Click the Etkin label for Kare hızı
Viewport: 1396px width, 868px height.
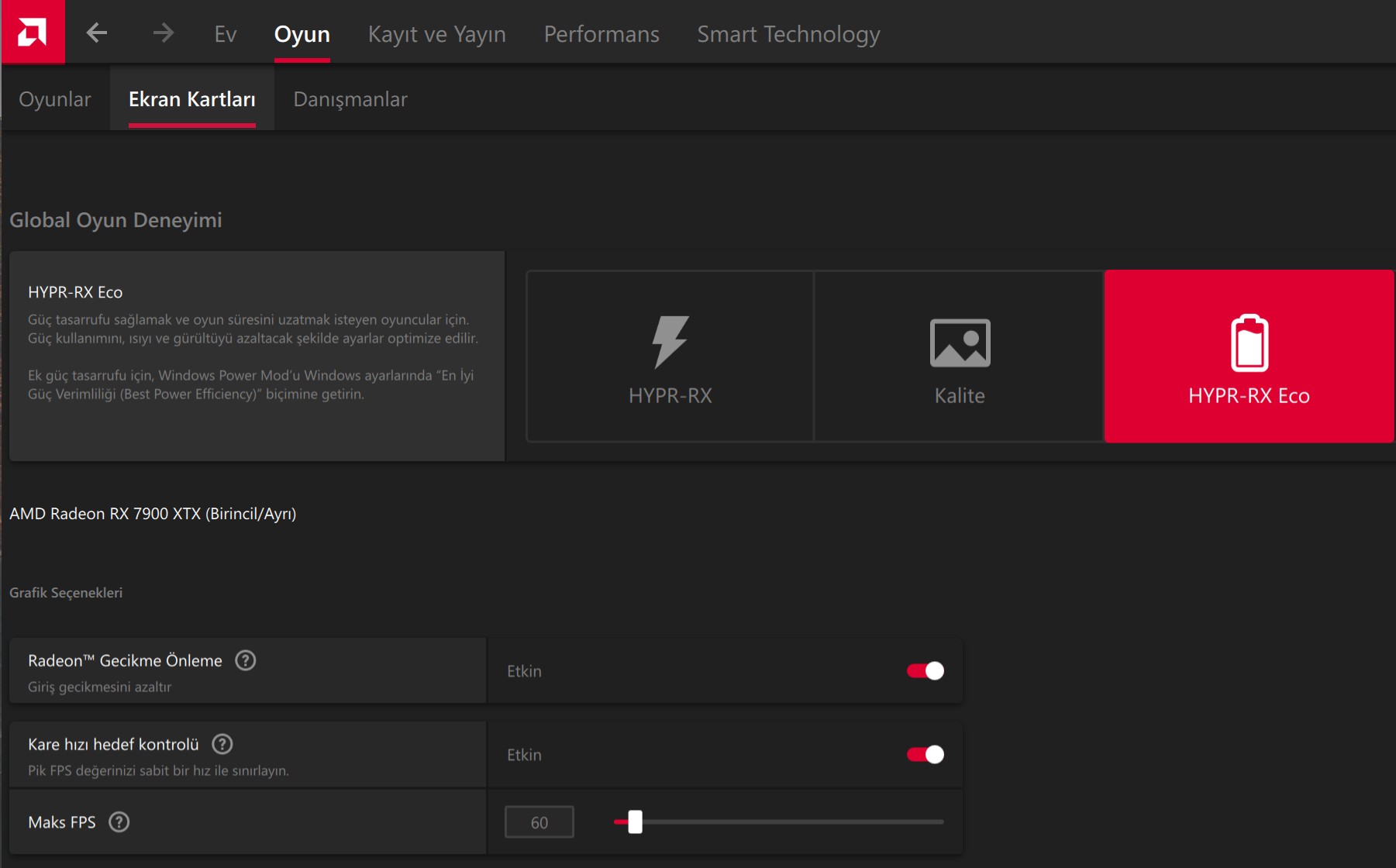(524, 755)
